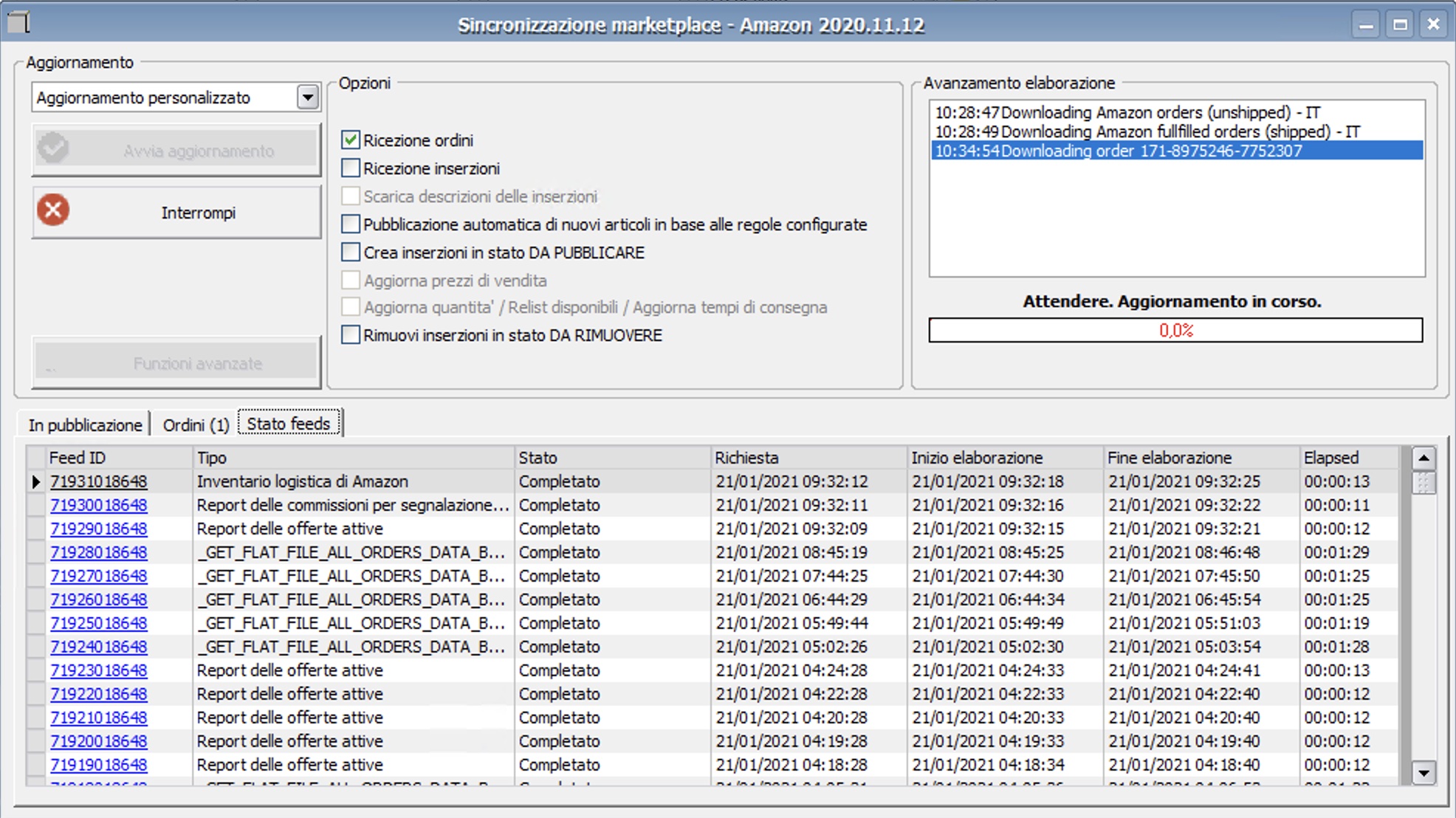Click Fine elaborazione cell 21/01/2021 09:32:25
This screenshot has width=1456, height=818.
[x=1202, y=481]
